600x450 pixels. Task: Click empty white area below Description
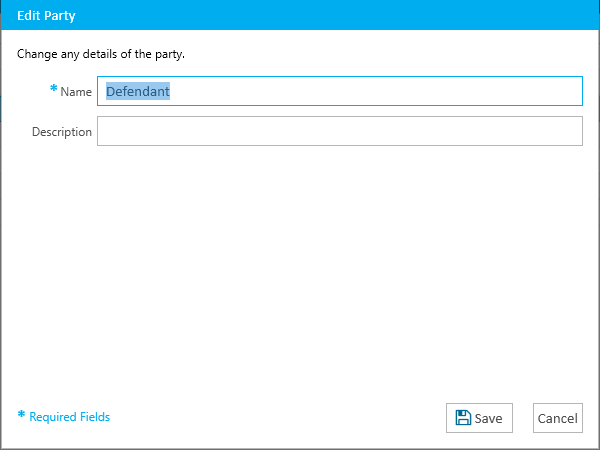[x=300, y=268]
